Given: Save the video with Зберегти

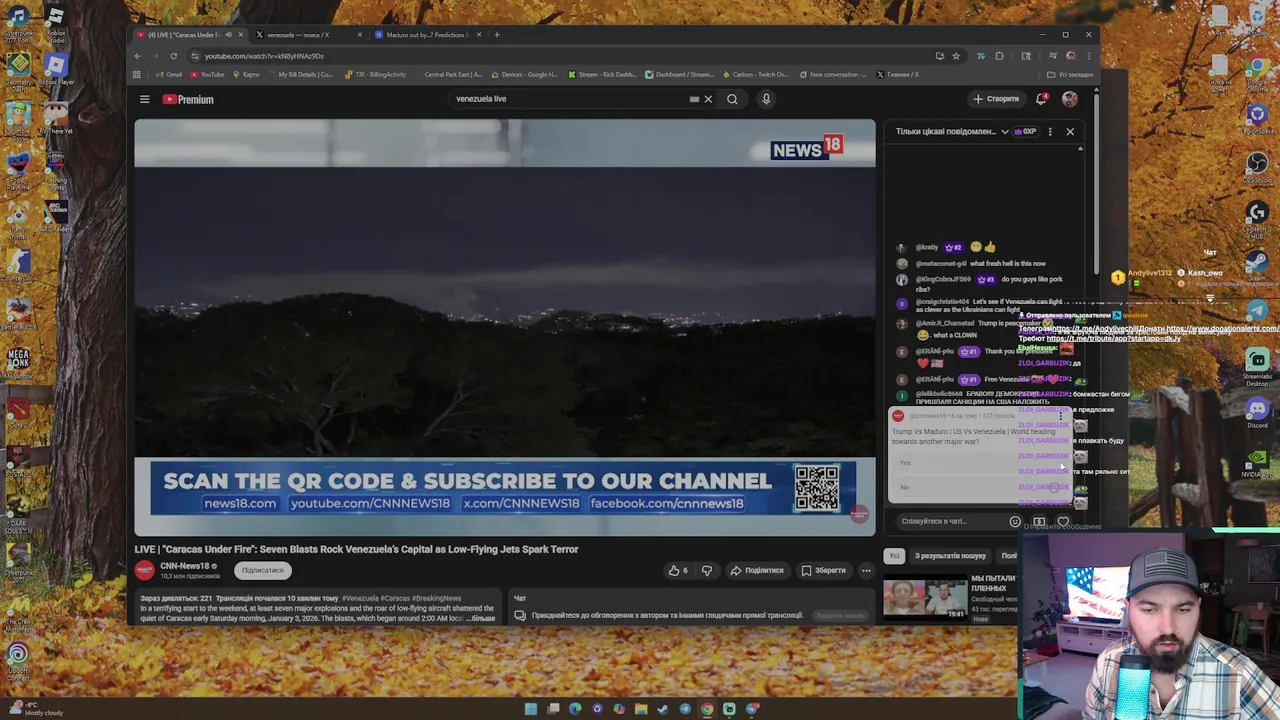Looking at the screenshot, I should [x=823, y=570].
